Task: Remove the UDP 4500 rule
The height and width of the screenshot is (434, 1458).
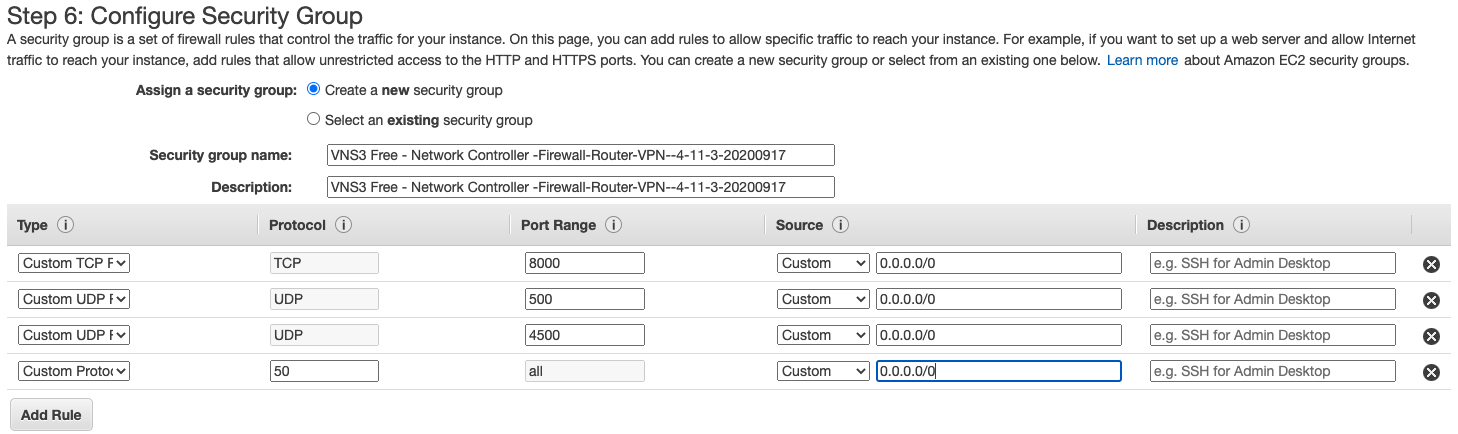Action: click(x=1431, y=336)
